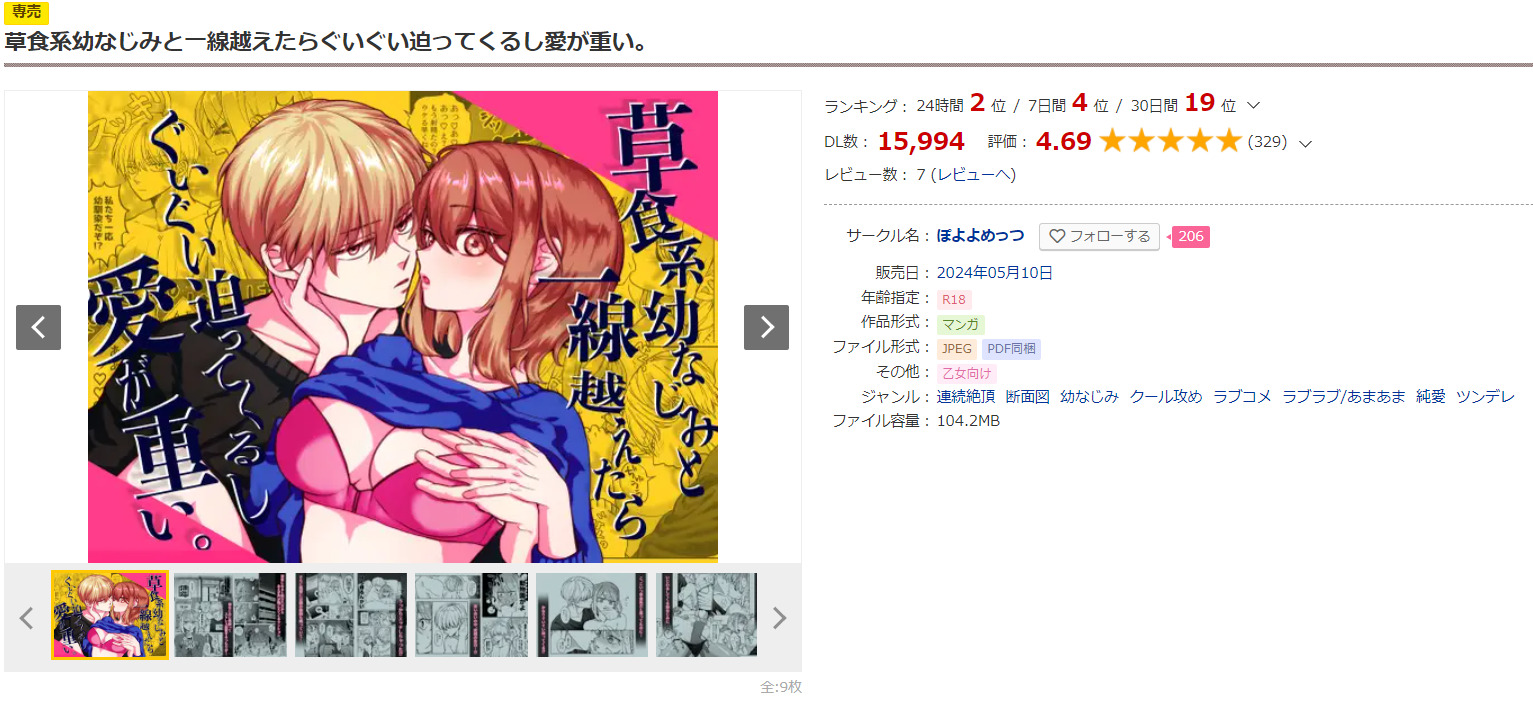Select the second preview thumbnail
This screenshot has width=1533, height=703.
pos(230,615)
